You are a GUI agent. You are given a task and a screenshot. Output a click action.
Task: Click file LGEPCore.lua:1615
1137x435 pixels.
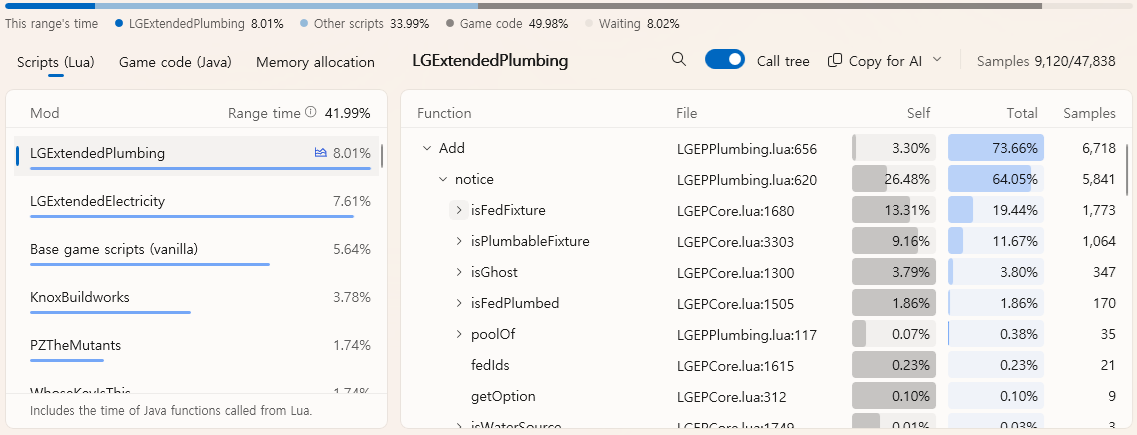tap(734, 365)
